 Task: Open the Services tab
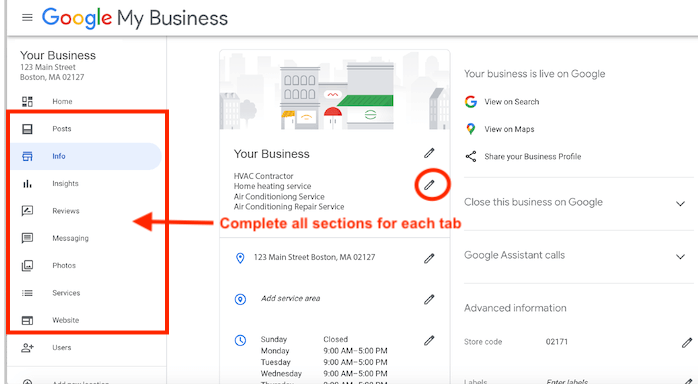[66, 293]
